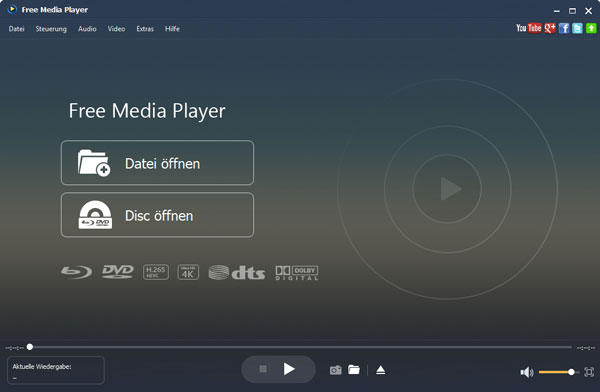
Task: Expand the Audio menu
Action: click(x=87, y=29)
